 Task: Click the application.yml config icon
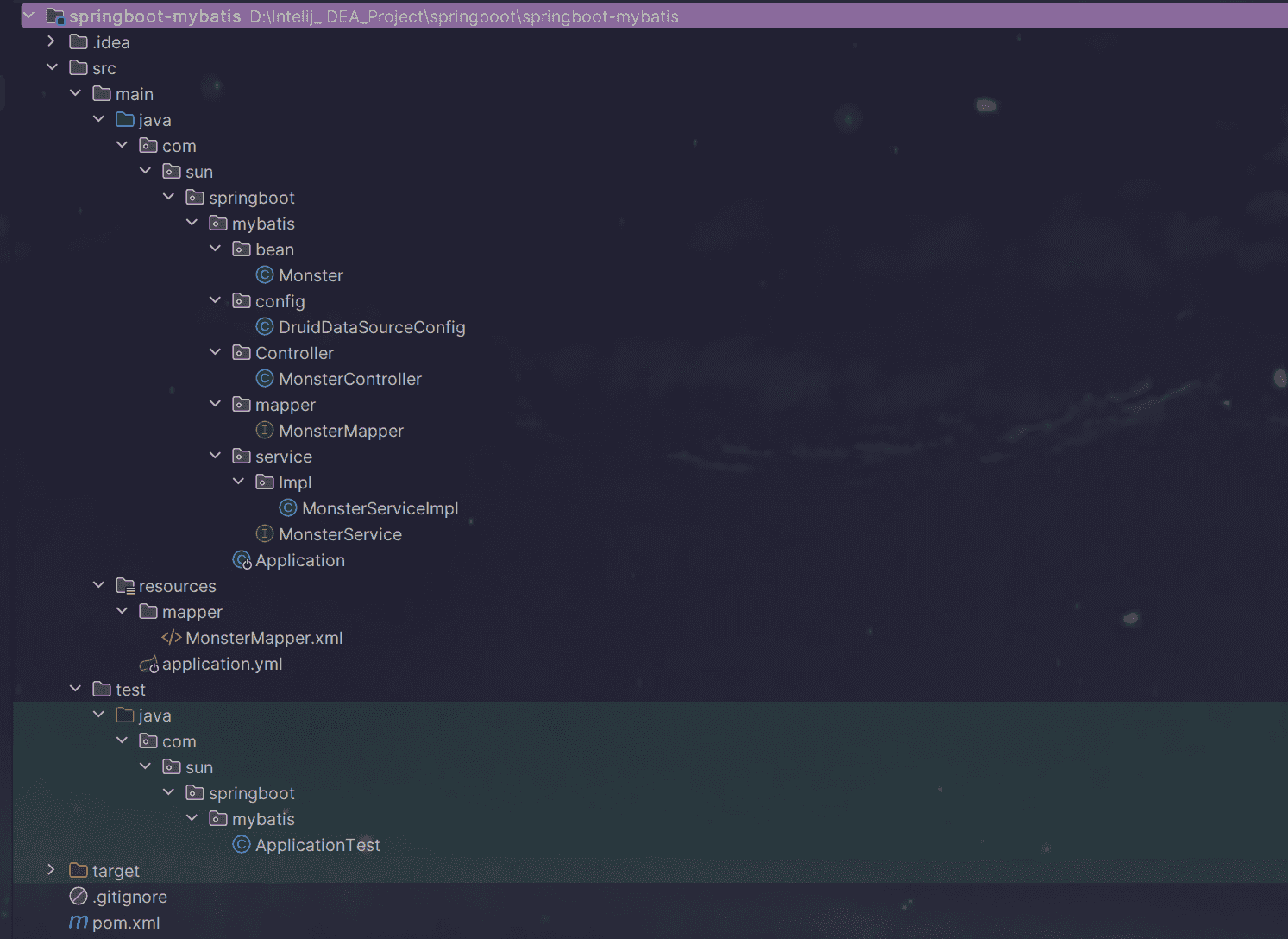149,664
